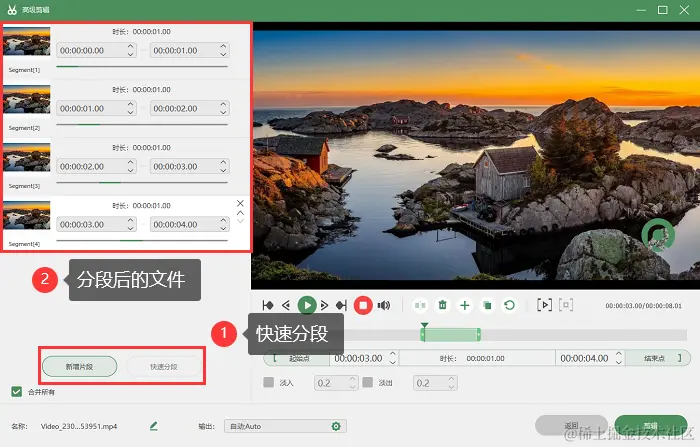
Task: Uncheck the 合并所有 merge all checkbox
Action: (17, 392)
